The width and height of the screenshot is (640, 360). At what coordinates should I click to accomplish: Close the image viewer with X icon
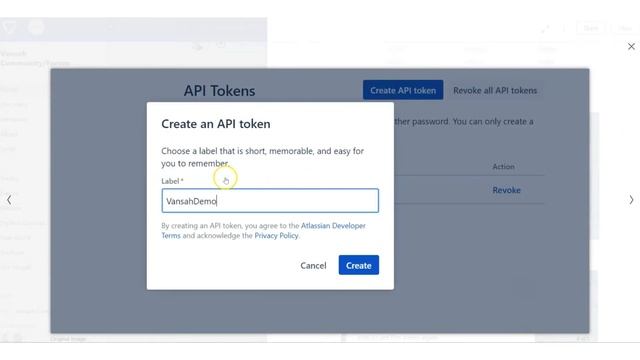631,47
